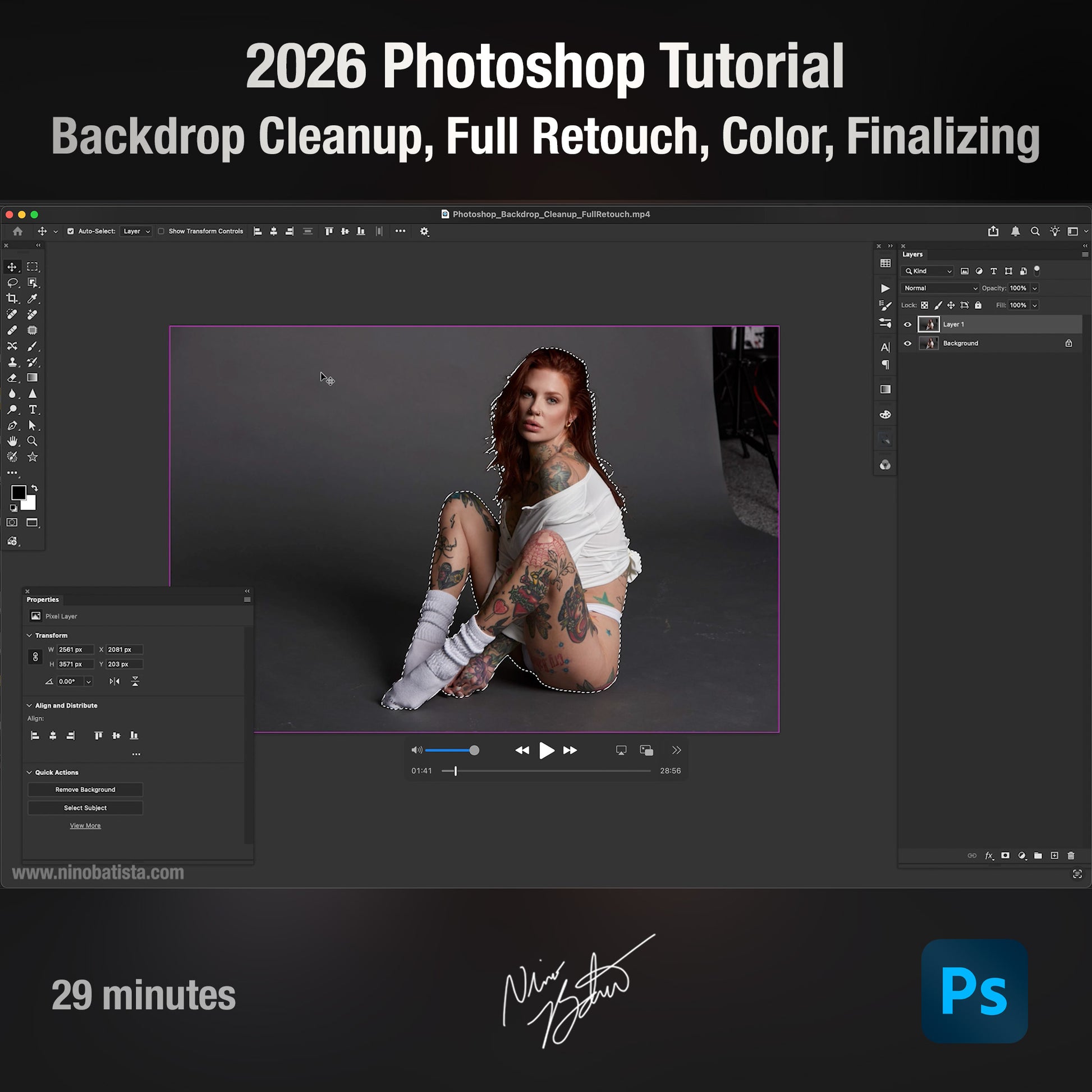Pick the Clone Stamp tool
This screenshot has width=1092, height=1092.
tap(12, 362)
